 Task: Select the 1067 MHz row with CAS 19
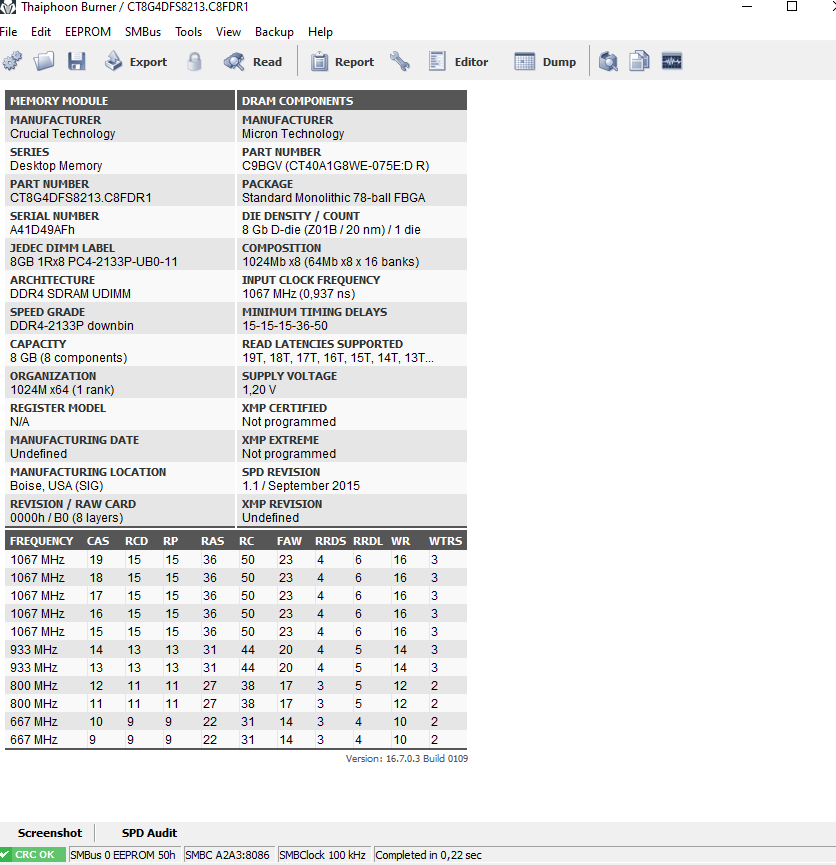pos(236,560)
